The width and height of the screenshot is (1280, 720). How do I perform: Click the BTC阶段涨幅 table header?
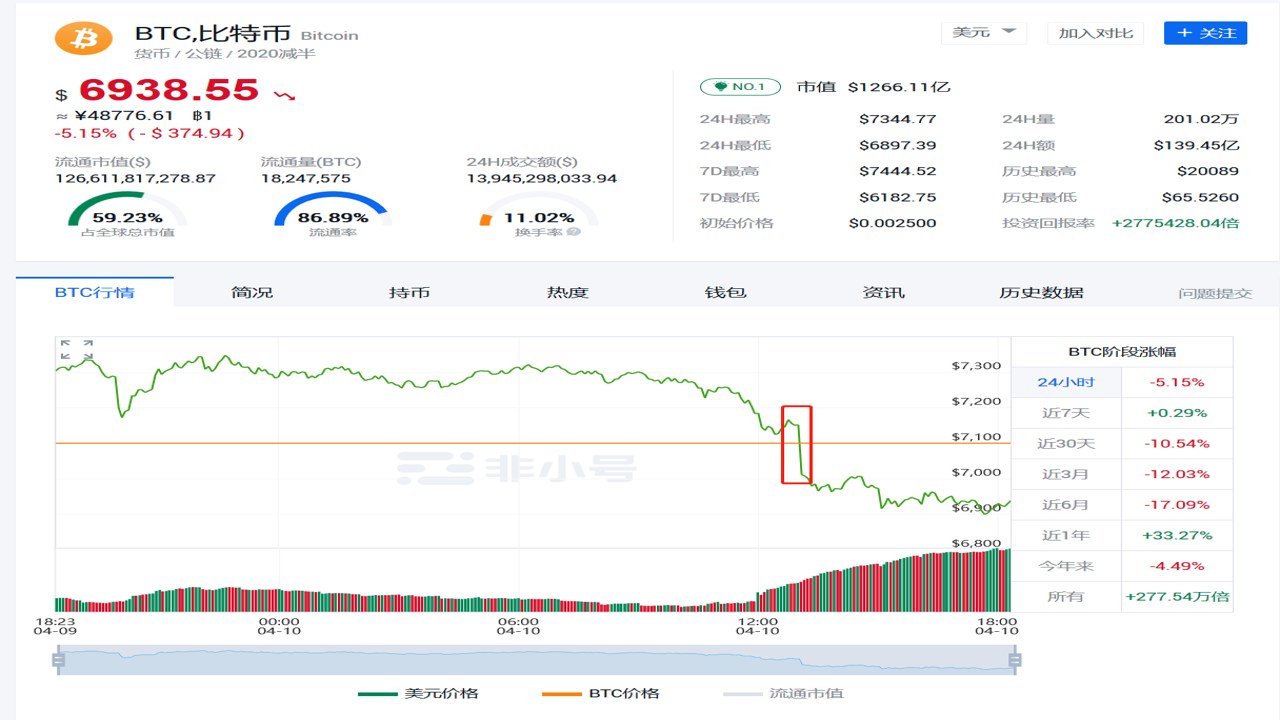pyautogui.click(x=1122, y=352)
